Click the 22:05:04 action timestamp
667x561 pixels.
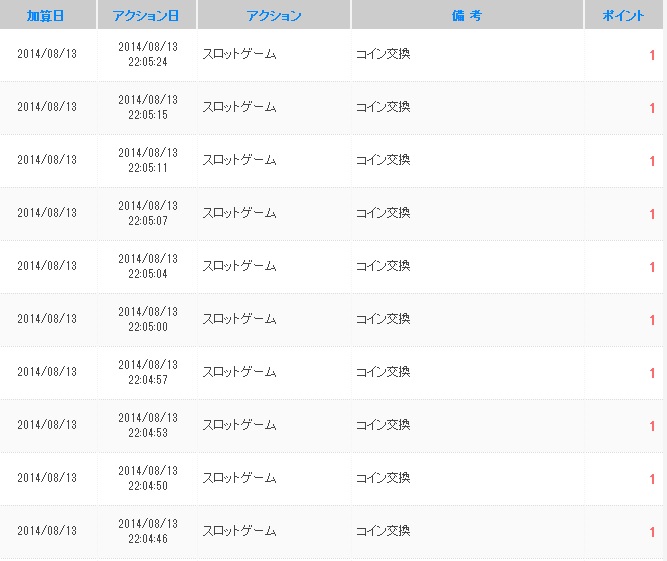(x=148, y=273)
